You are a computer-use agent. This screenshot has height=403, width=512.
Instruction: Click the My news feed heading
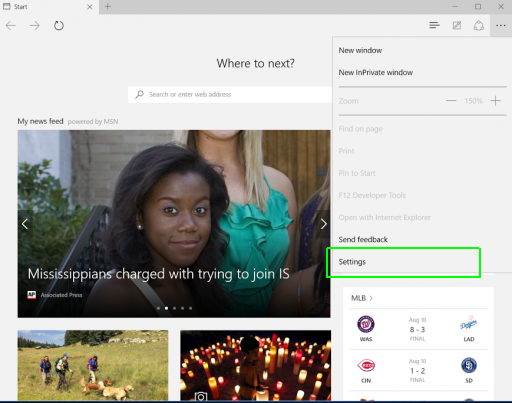pos(40,121)
